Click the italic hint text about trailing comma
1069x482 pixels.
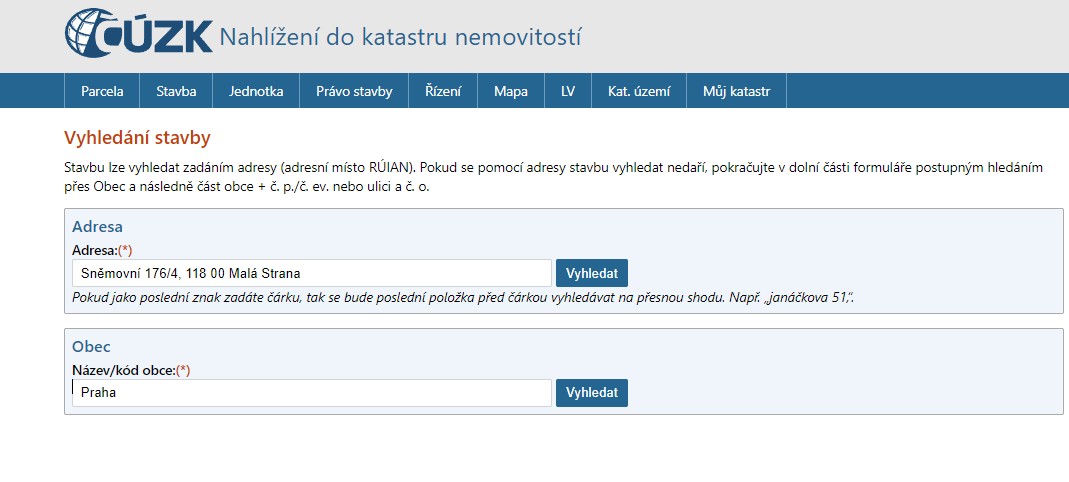(461, 298)
